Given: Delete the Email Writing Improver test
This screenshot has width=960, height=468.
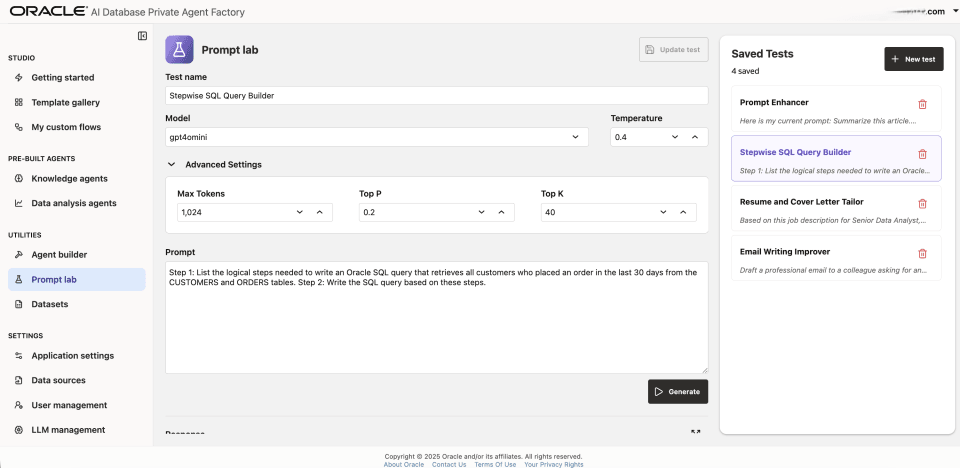Looking at the screenshot, I should pos(922,254).
